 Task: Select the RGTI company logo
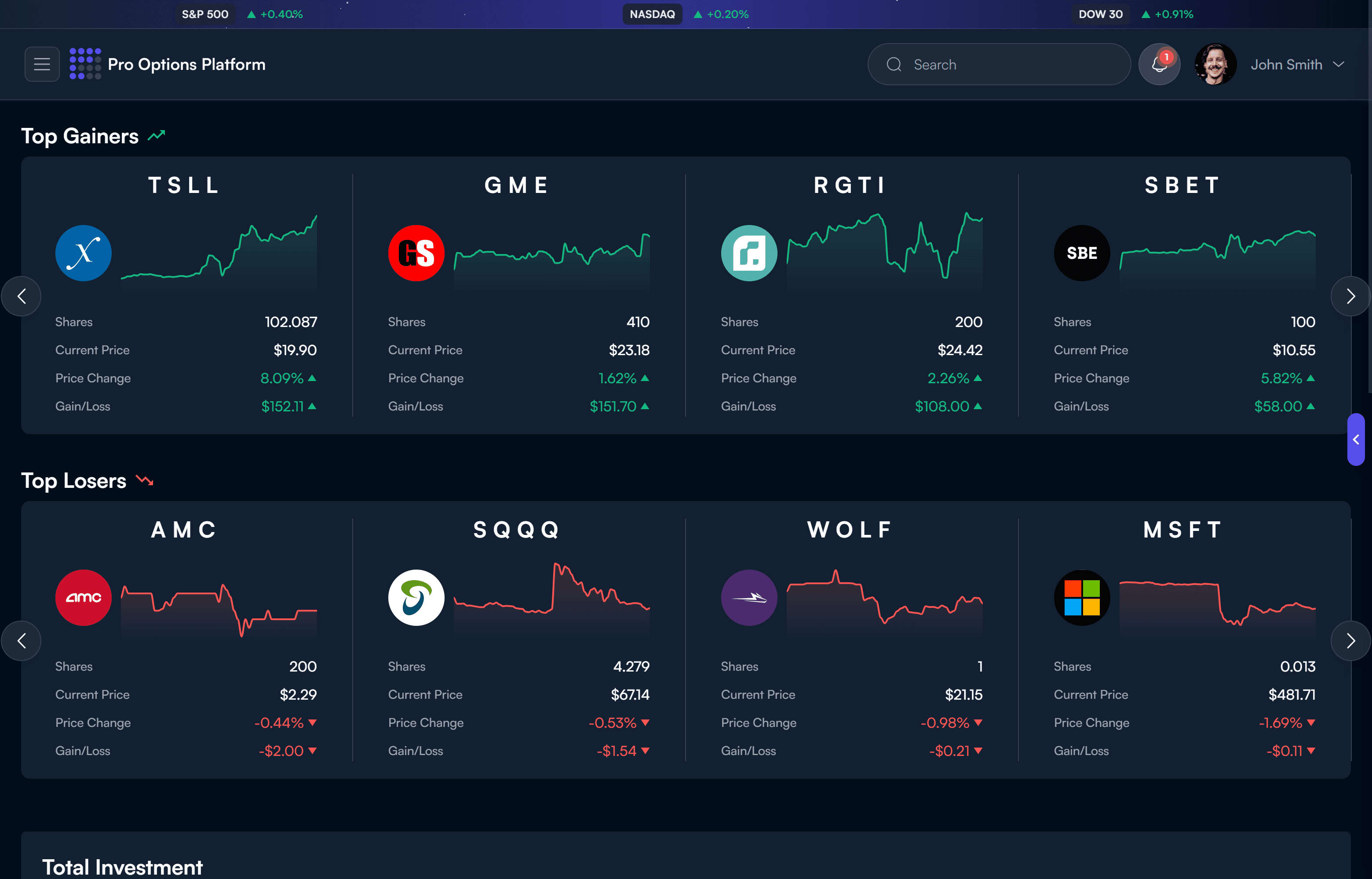click(749, 253)
